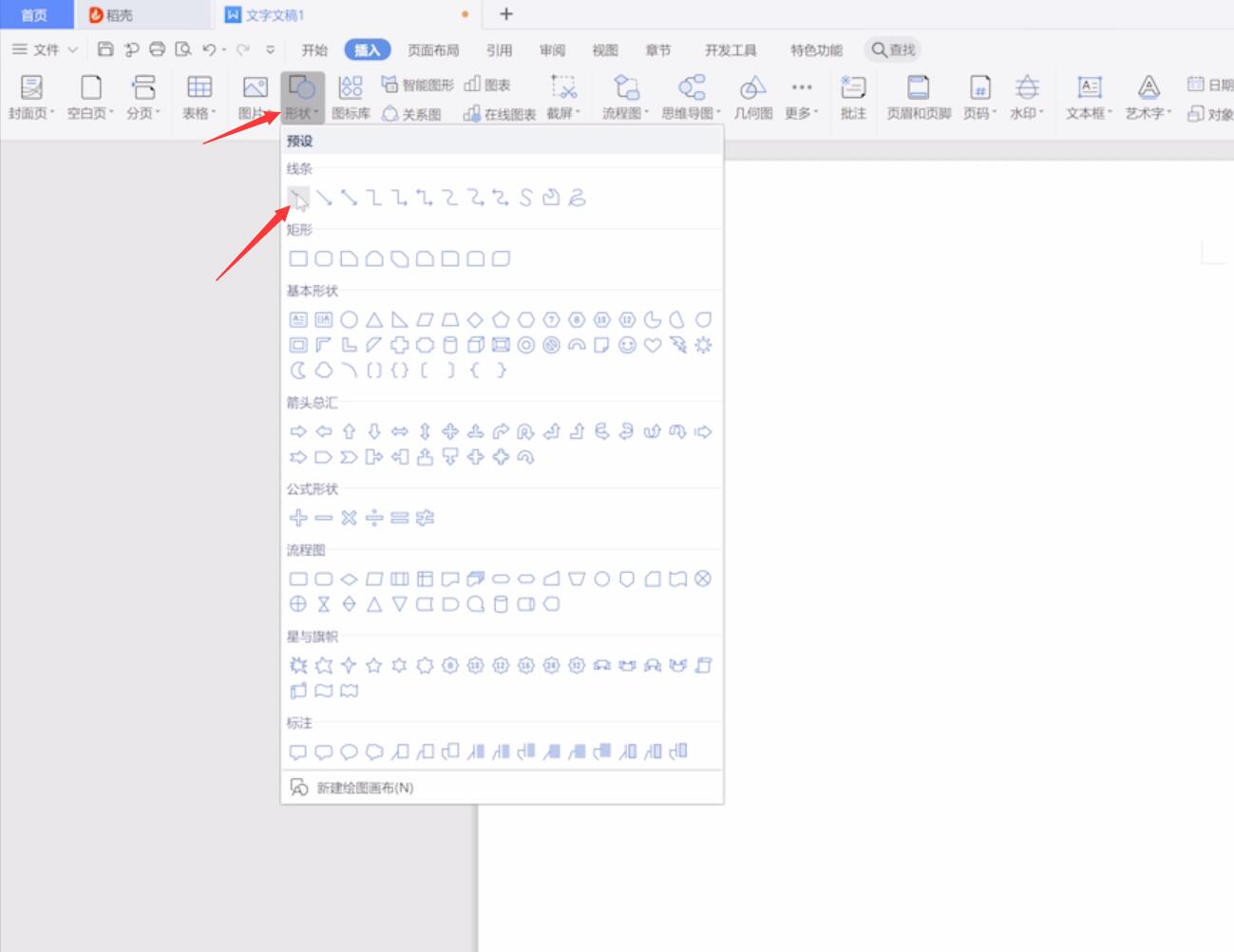The height and width of the screenshot is (952, 1234).
Task: Insert a comment (批注)
Action: (x=853, y=98)
